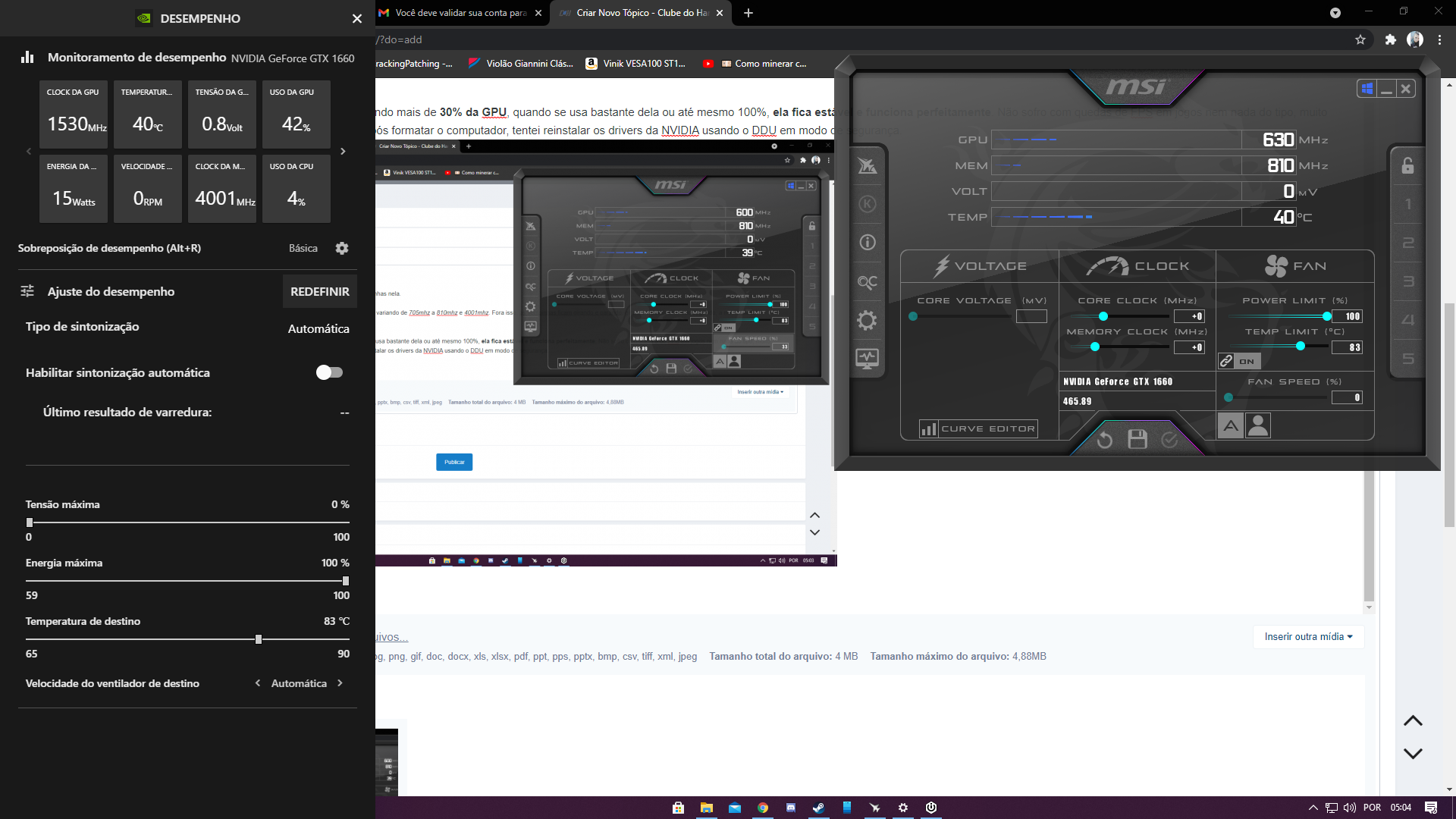Click the Core Clock slider handle

pyautogui.click(x=1103, y=316)
